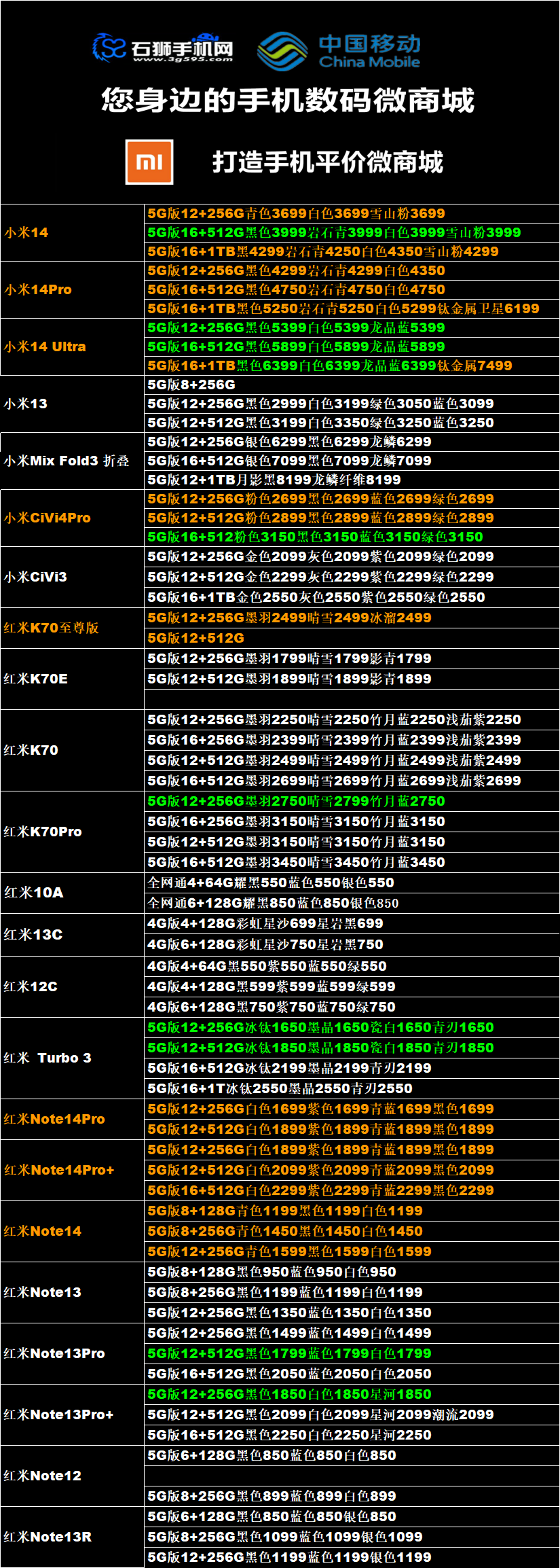Image resolution: width=560 pixels, height=1568 pixels.
Task: Click green row 5G版12+256G墨羽2750晴雪2799竹月蓝2750
Action: point(352,801)
